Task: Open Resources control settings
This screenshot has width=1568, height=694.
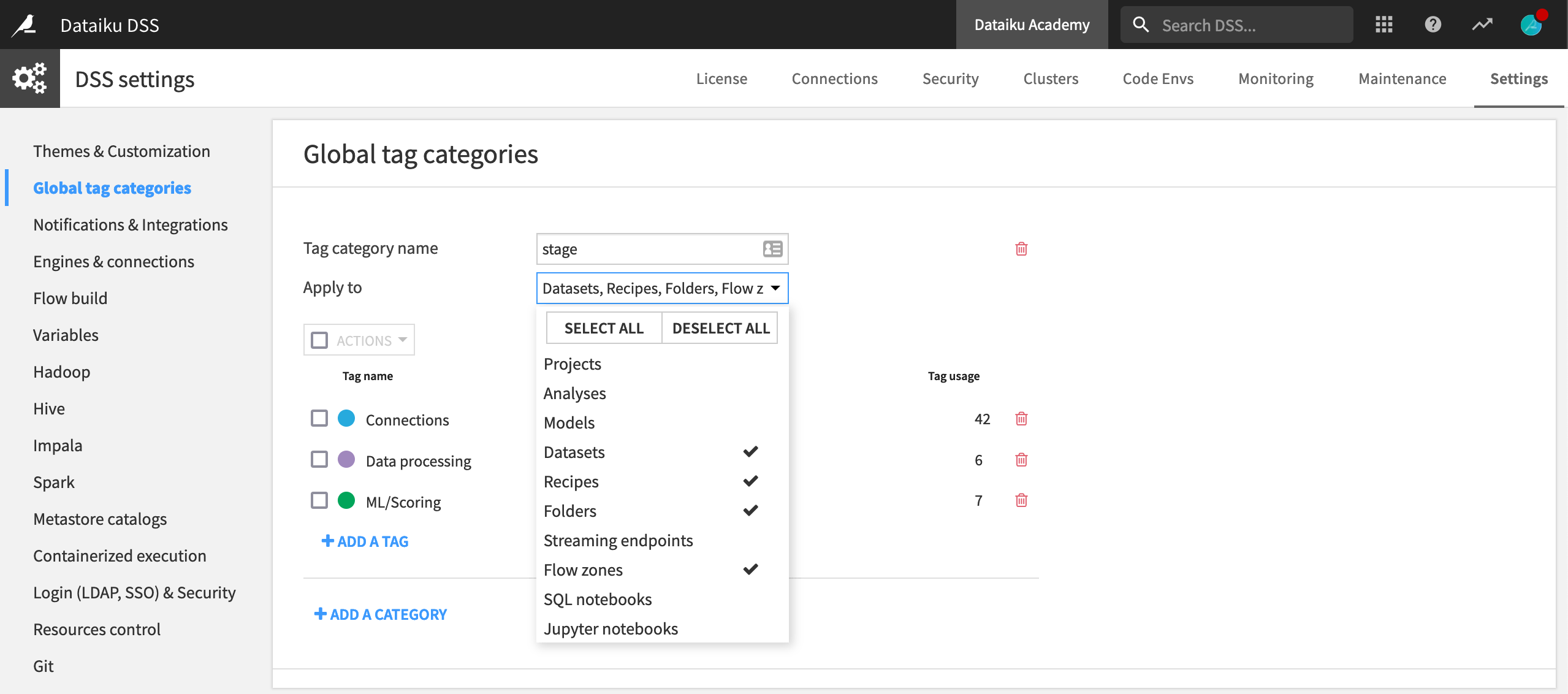Action: pyautogui.click(x=97, y=629)
